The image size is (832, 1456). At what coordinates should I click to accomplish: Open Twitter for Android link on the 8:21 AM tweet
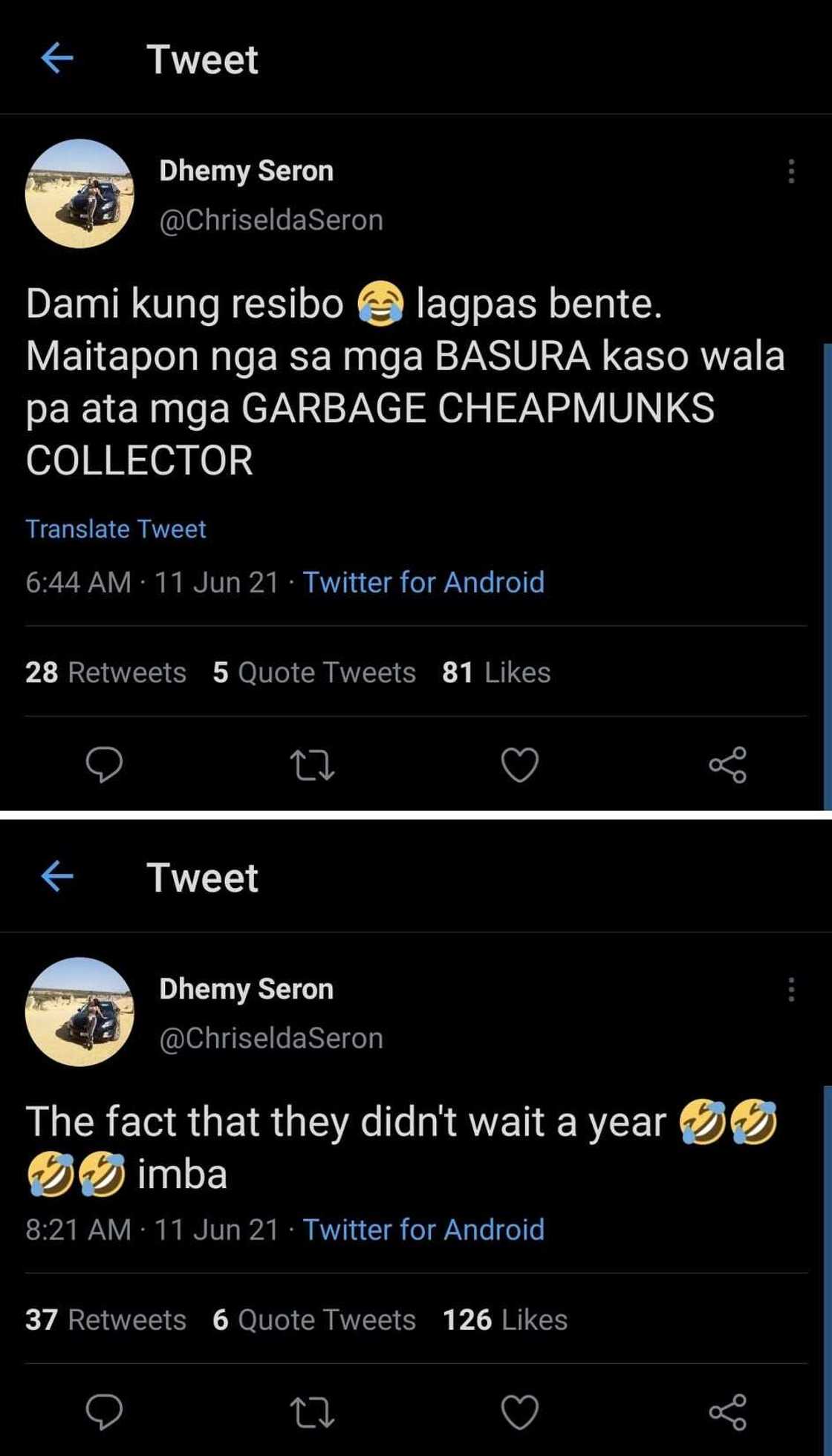[x=423, y=1230]
